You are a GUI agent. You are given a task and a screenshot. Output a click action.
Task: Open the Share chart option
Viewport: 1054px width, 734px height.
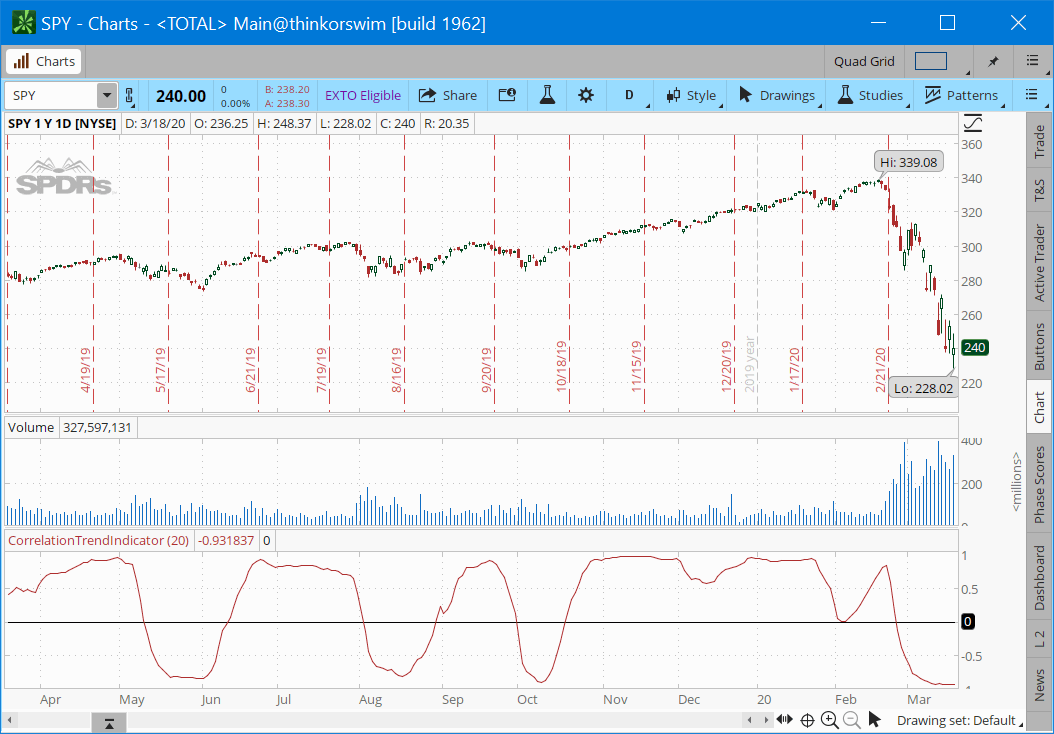pos(447,95)
